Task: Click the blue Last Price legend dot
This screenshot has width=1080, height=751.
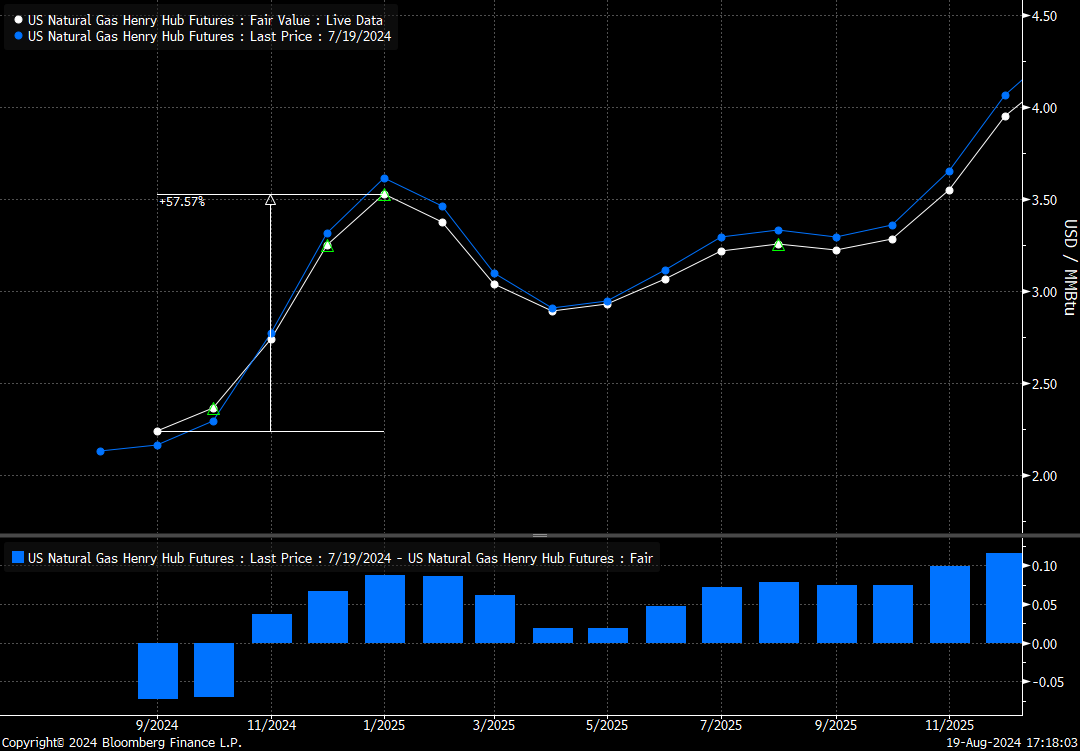Action: [x=19, y=36]
